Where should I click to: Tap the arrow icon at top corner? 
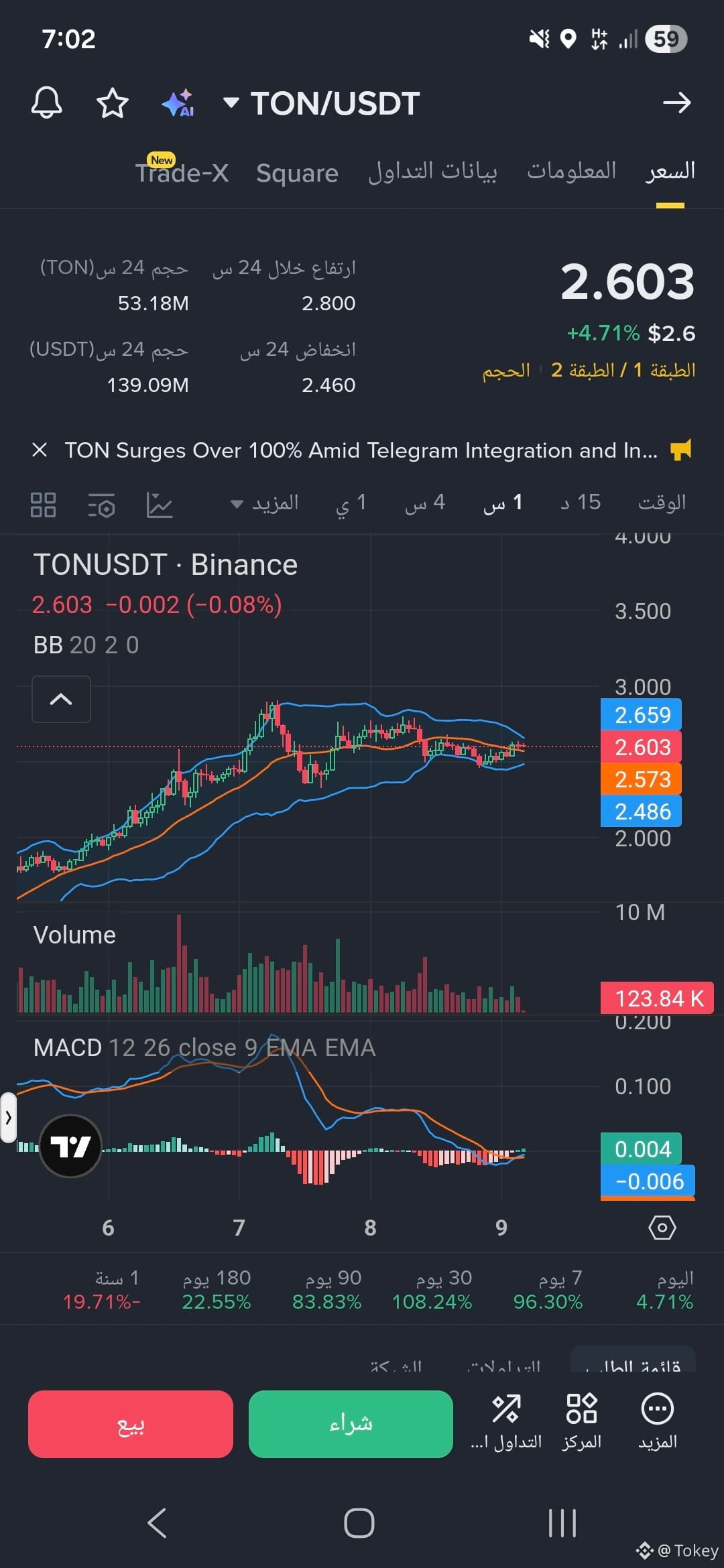tap(676, 103)
